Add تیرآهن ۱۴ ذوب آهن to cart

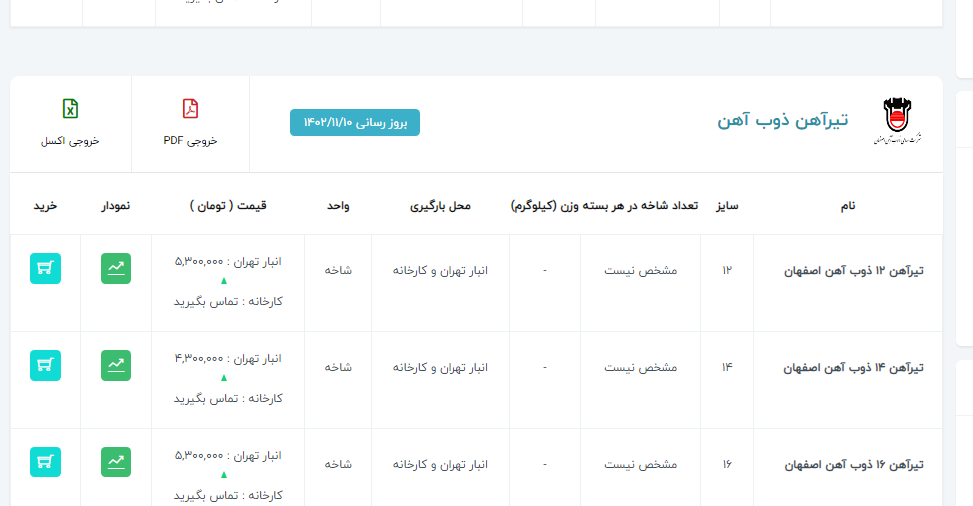pos(46,366)
